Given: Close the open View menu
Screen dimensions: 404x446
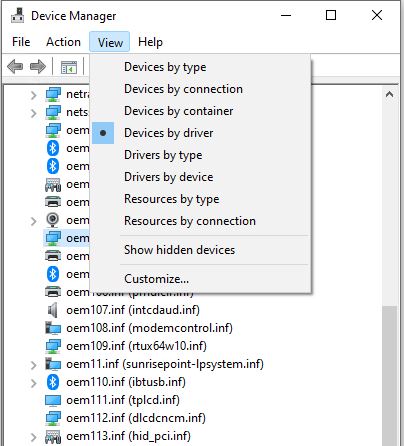Looking at the screenshot, I should coord(110,42).
